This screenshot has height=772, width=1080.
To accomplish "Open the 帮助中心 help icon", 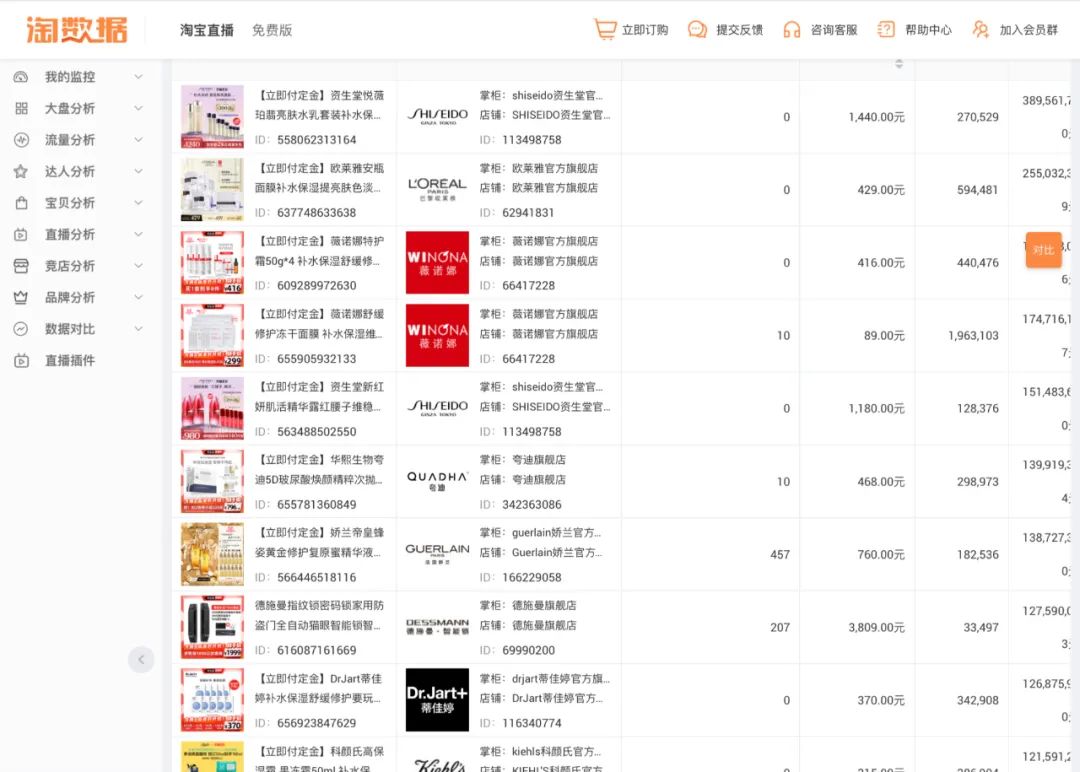I will tap(886, 30).
